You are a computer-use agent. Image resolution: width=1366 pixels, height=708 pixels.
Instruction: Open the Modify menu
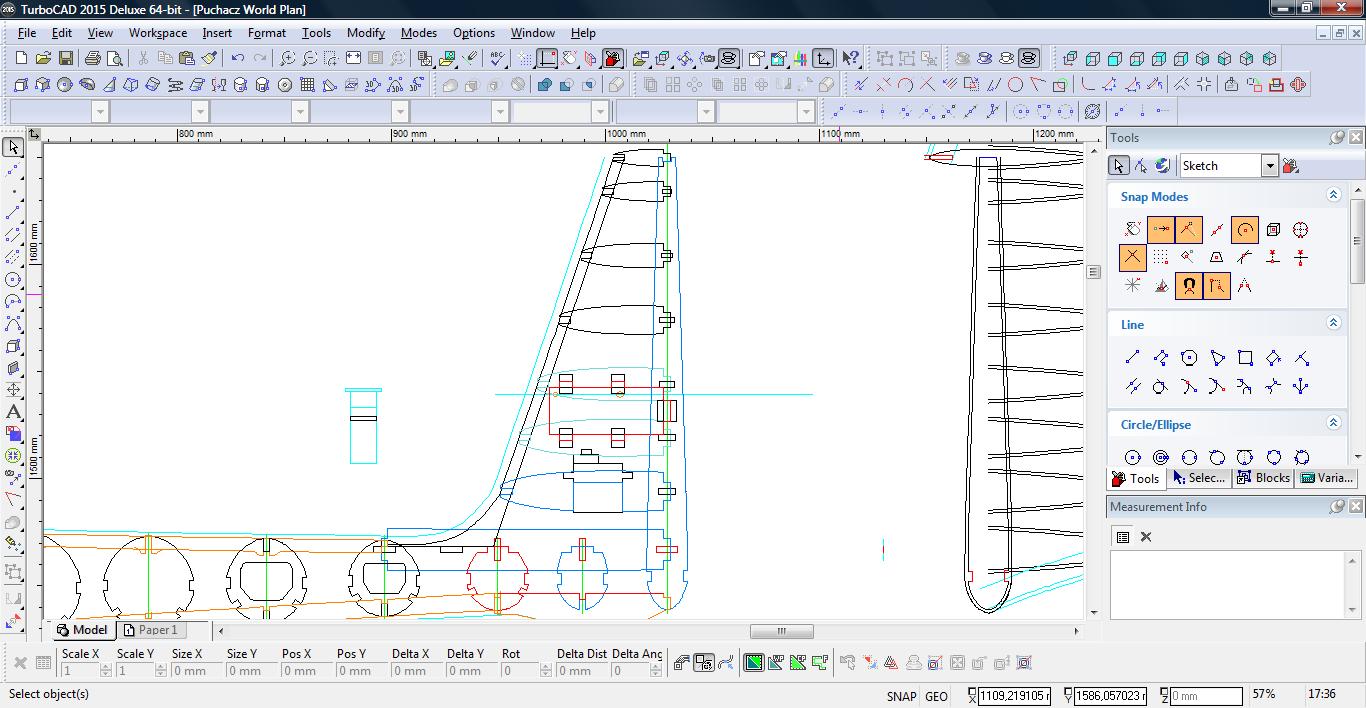click(365, 33)
